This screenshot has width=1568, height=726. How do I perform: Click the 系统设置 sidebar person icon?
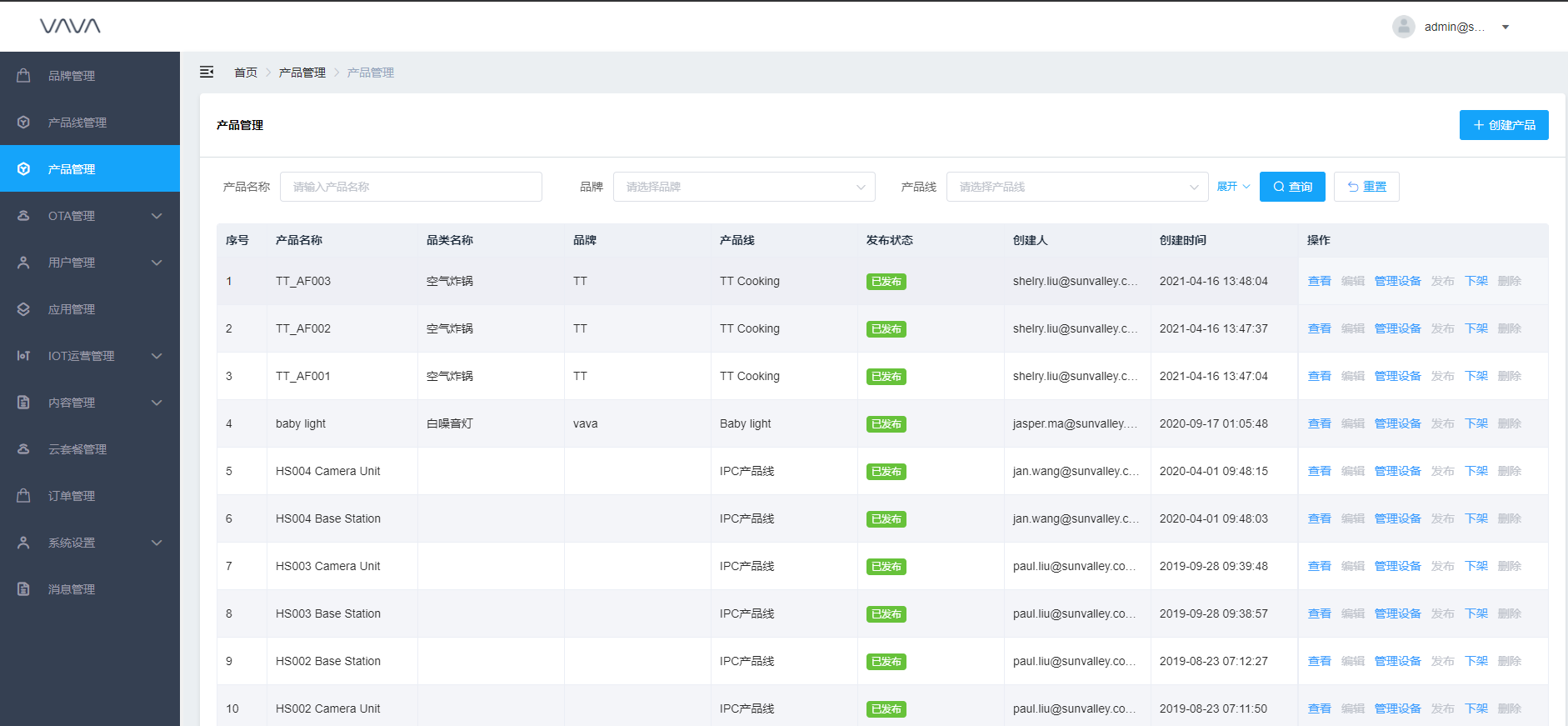pos(23,543)
